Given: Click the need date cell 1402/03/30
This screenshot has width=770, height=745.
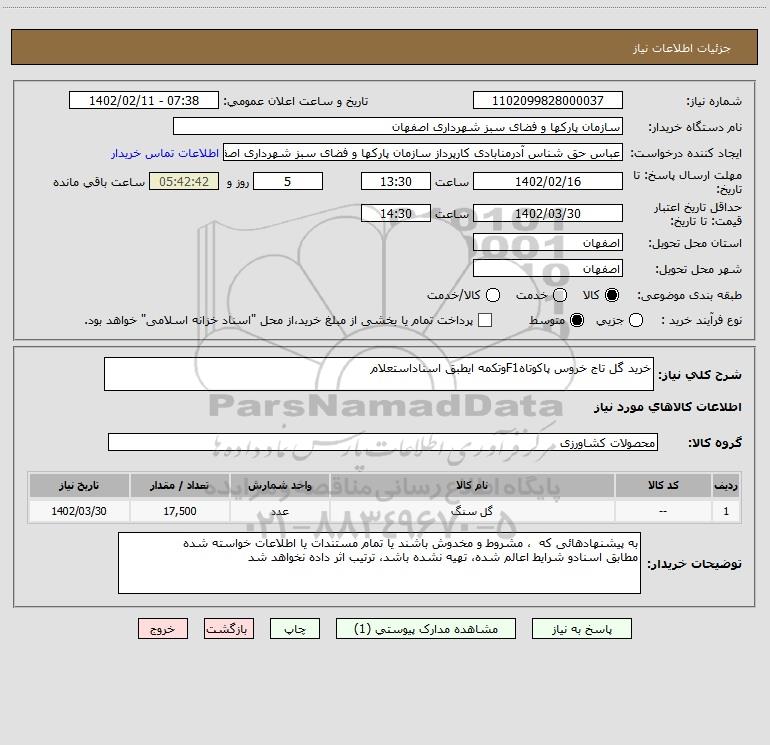Looking at the screenshot, I should (79, 511).
